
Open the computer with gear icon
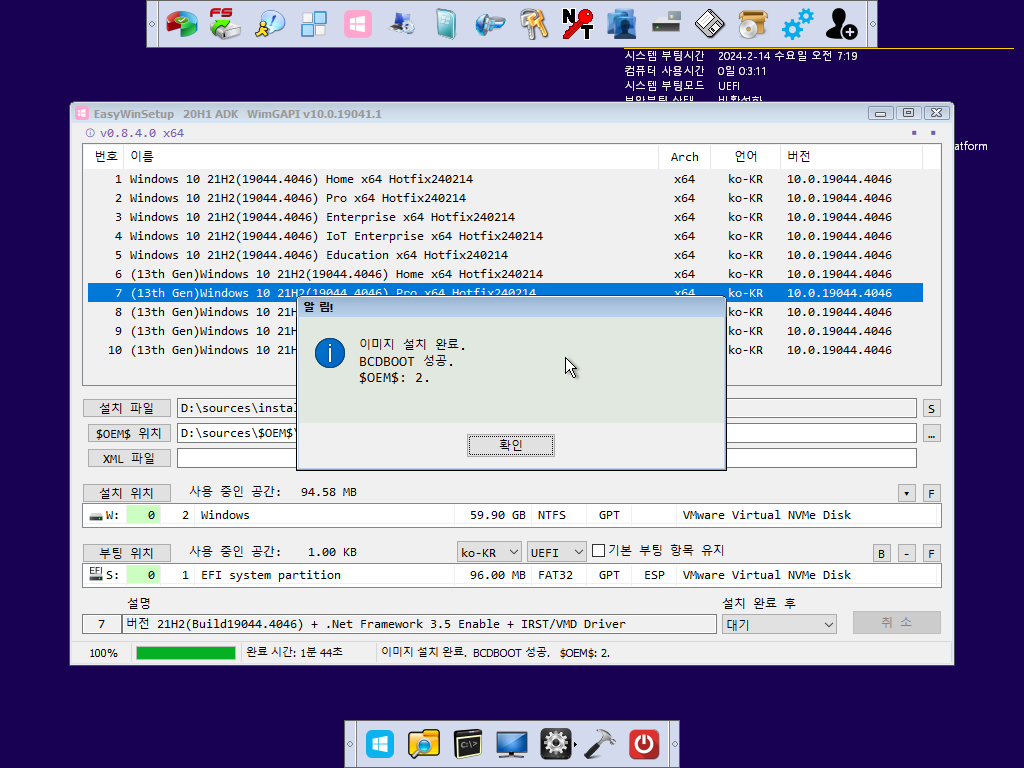pos(401,24)
